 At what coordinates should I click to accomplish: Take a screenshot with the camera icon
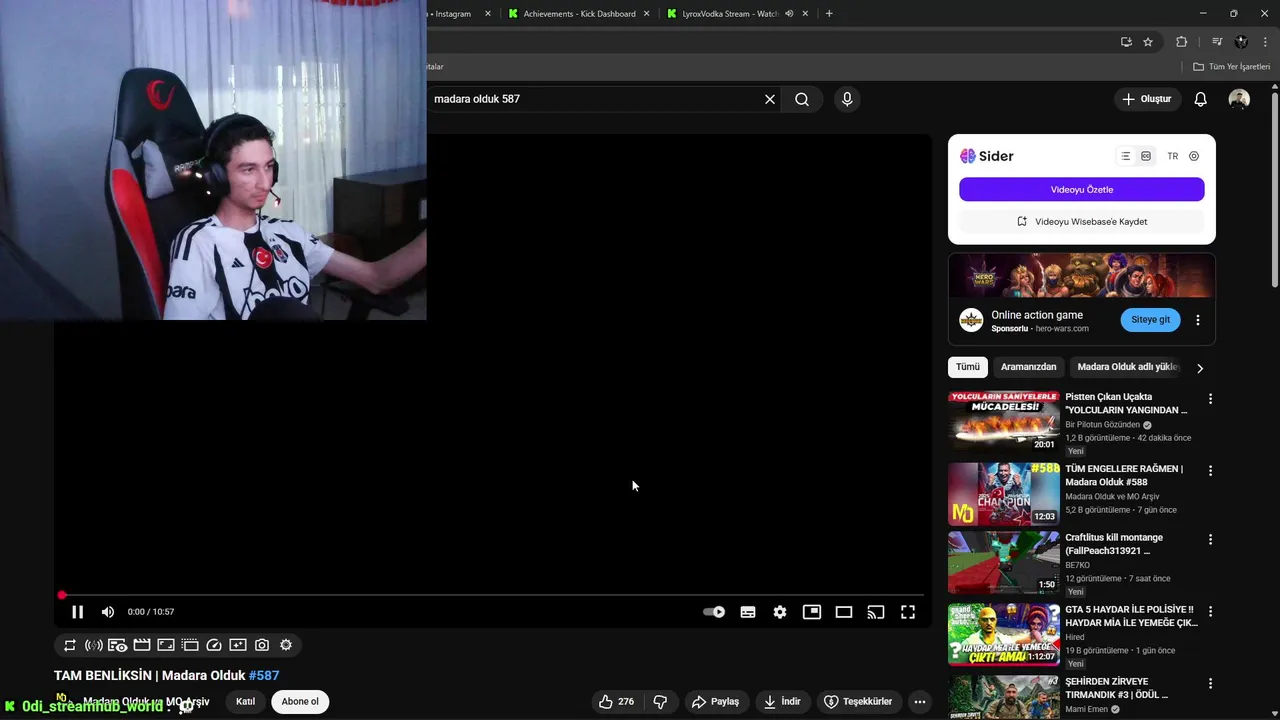(x=262, y=645)
